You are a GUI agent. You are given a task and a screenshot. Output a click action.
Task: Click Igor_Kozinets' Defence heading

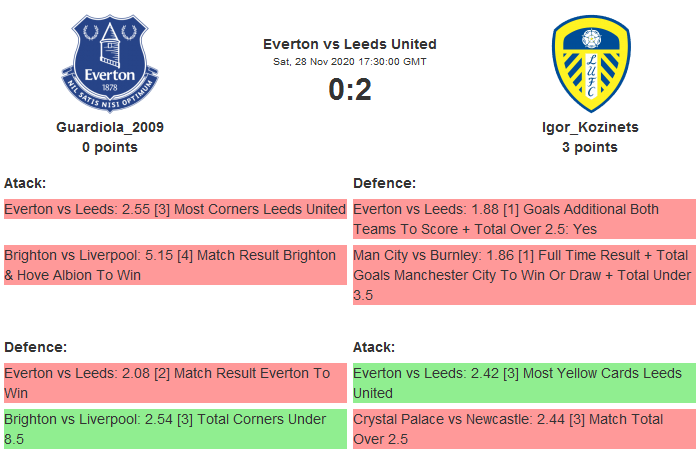384,183
